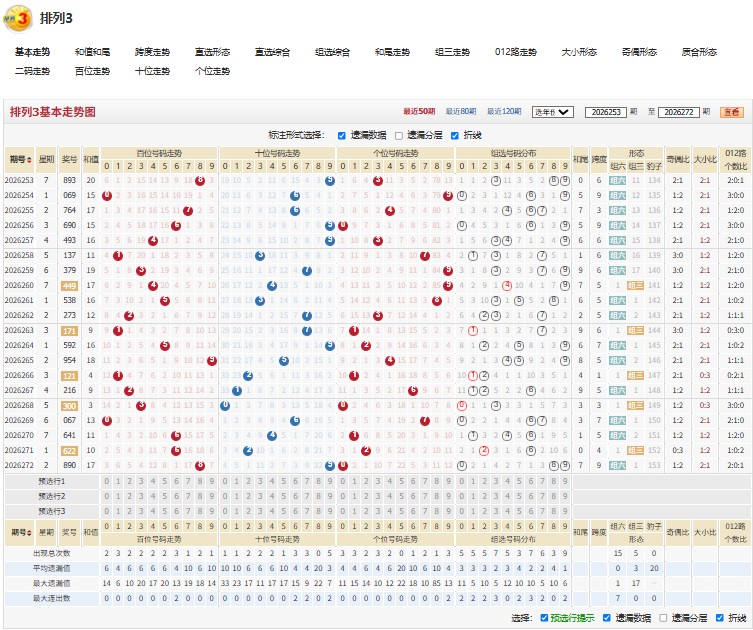Screen dimensions: 753x630
Task: Open the 选年份 year dropdown
Action: [553, 112]
